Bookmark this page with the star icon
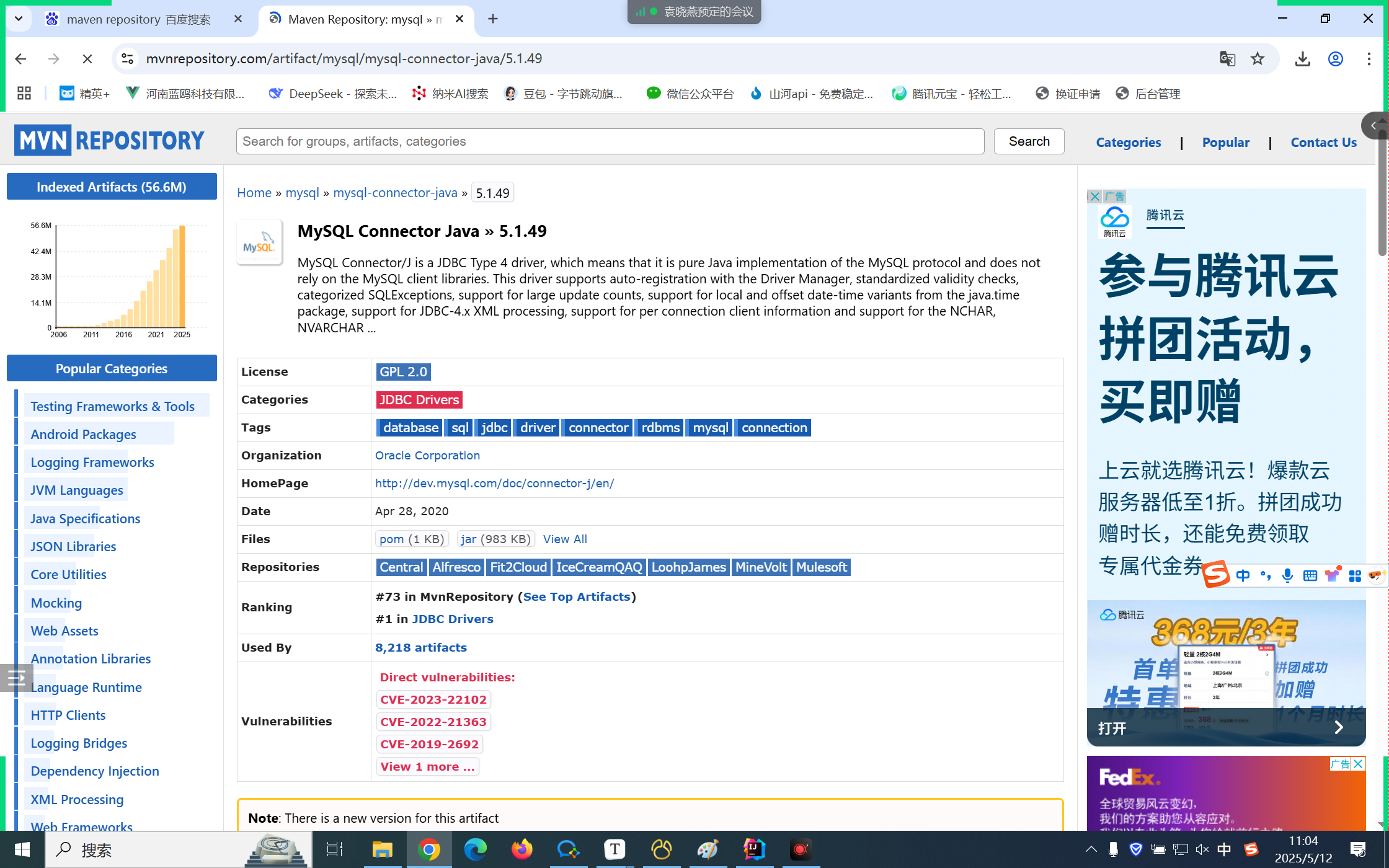 (1258, 59)
